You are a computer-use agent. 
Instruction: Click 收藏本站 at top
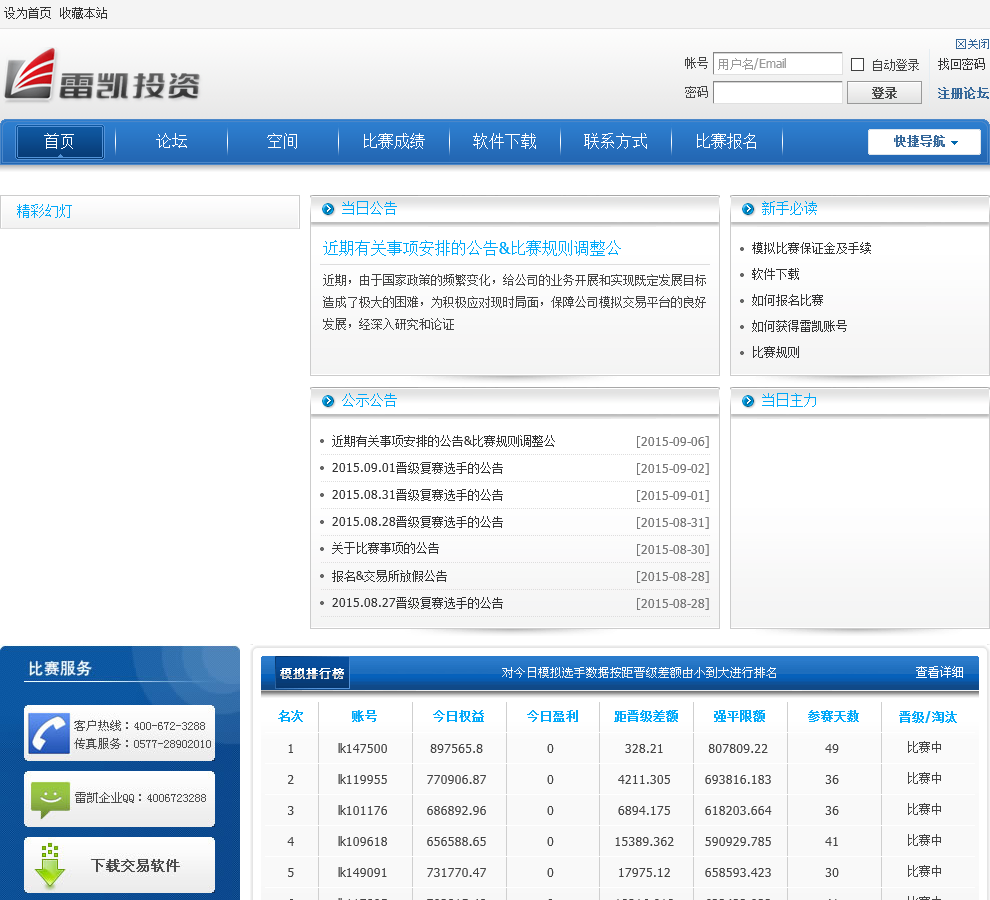click(83, 13)
